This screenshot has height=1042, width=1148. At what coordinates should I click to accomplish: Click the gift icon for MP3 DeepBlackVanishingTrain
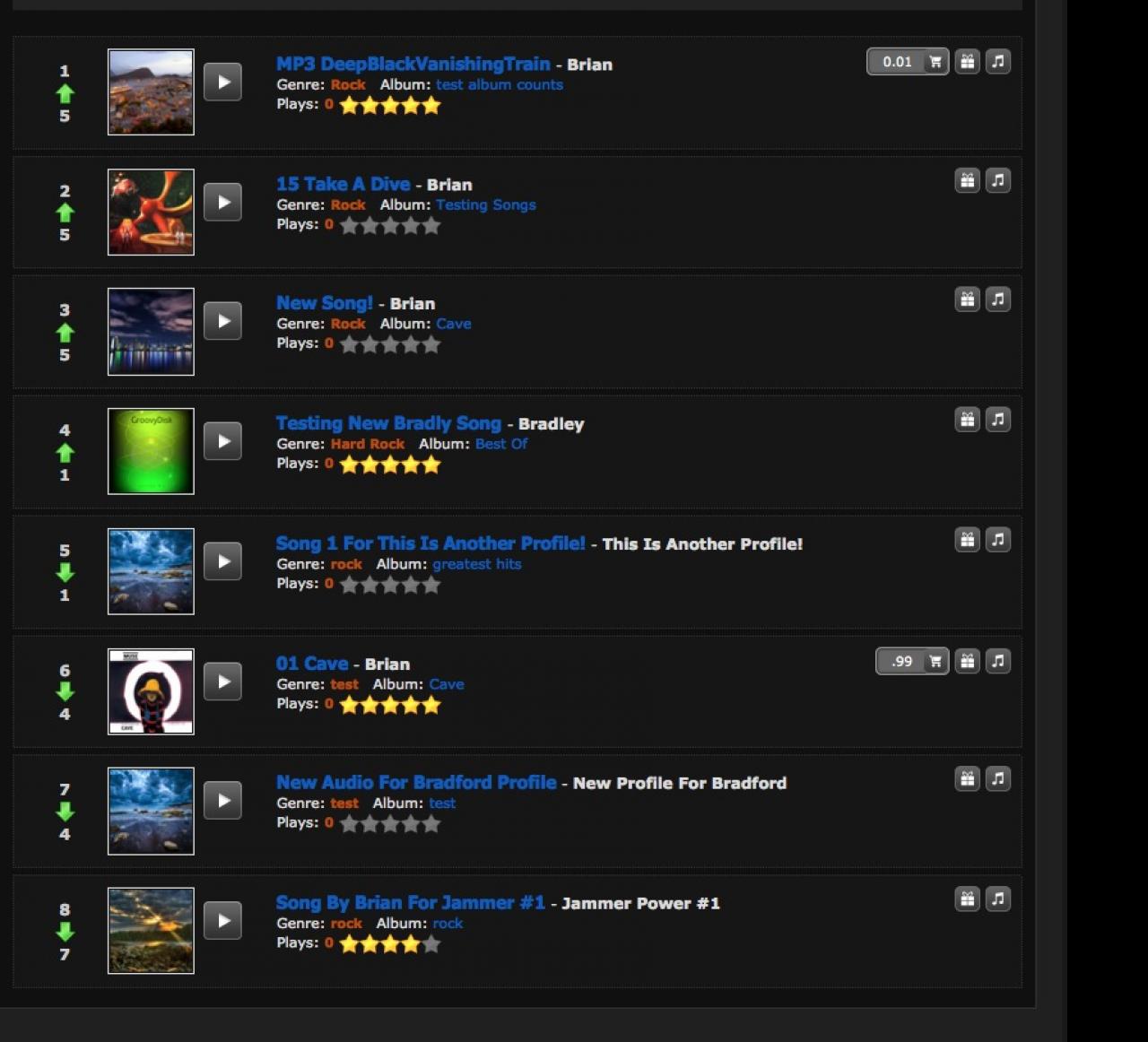click(967, 62)
